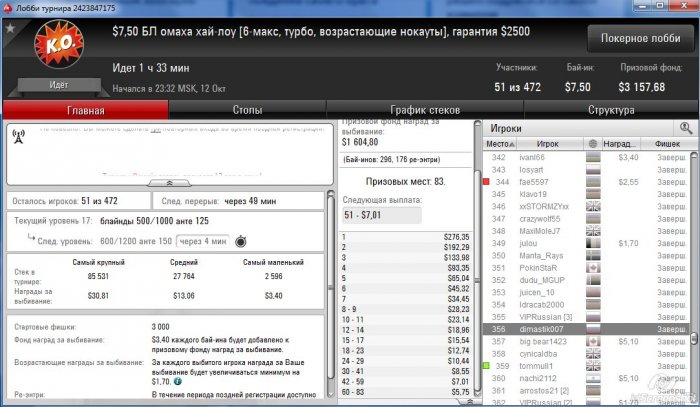Screen dimensions: 700x407
Task: Click the flag of PokinStaR
Action: pos(593,268)
